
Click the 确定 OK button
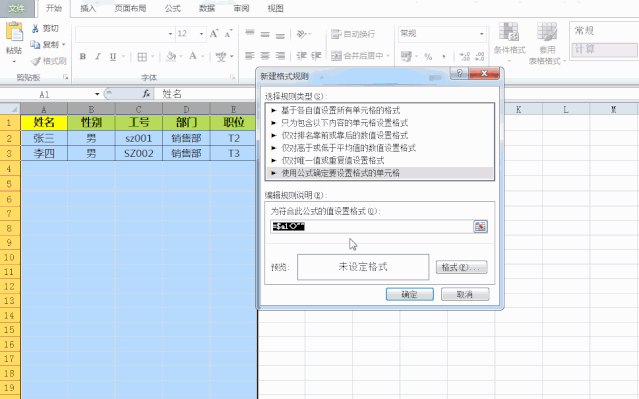410,295
